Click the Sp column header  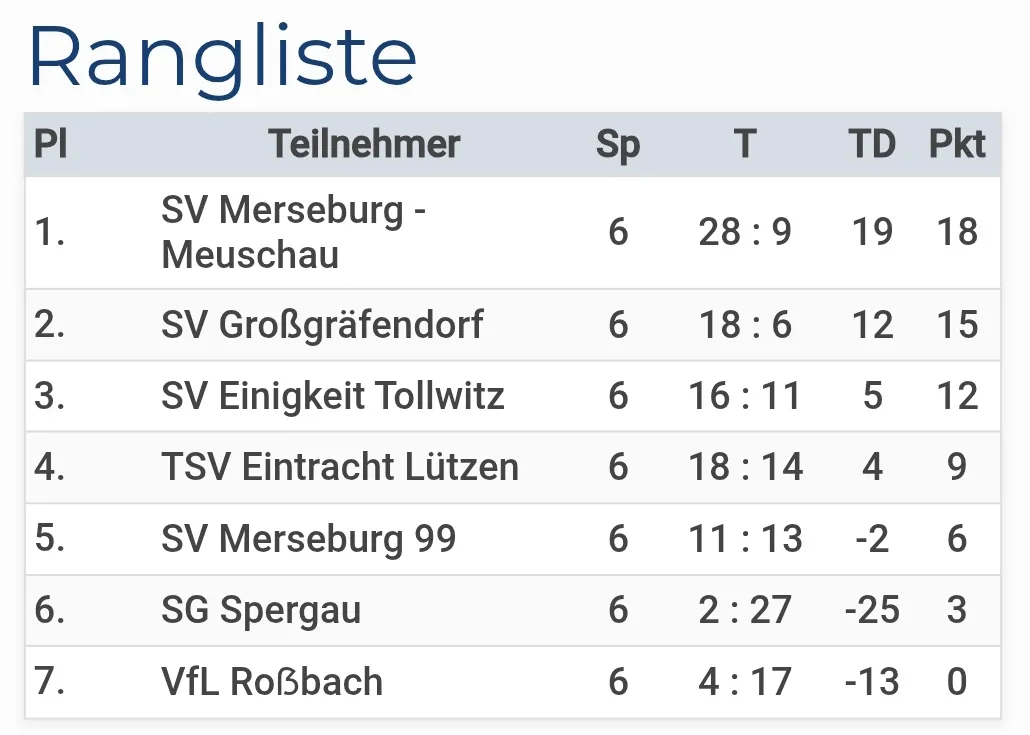[x=618, y=145]
